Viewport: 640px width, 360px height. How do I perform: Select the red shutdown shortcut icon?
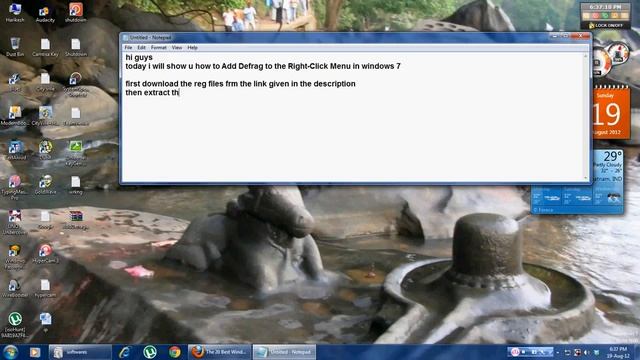click(x=76, y=12)
